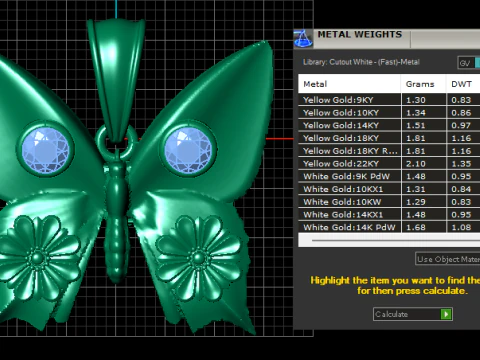This screenshot has height=360, width=480.
Task: Select the White Gold:14KX1 row
Action: click(x=389, y=215)
